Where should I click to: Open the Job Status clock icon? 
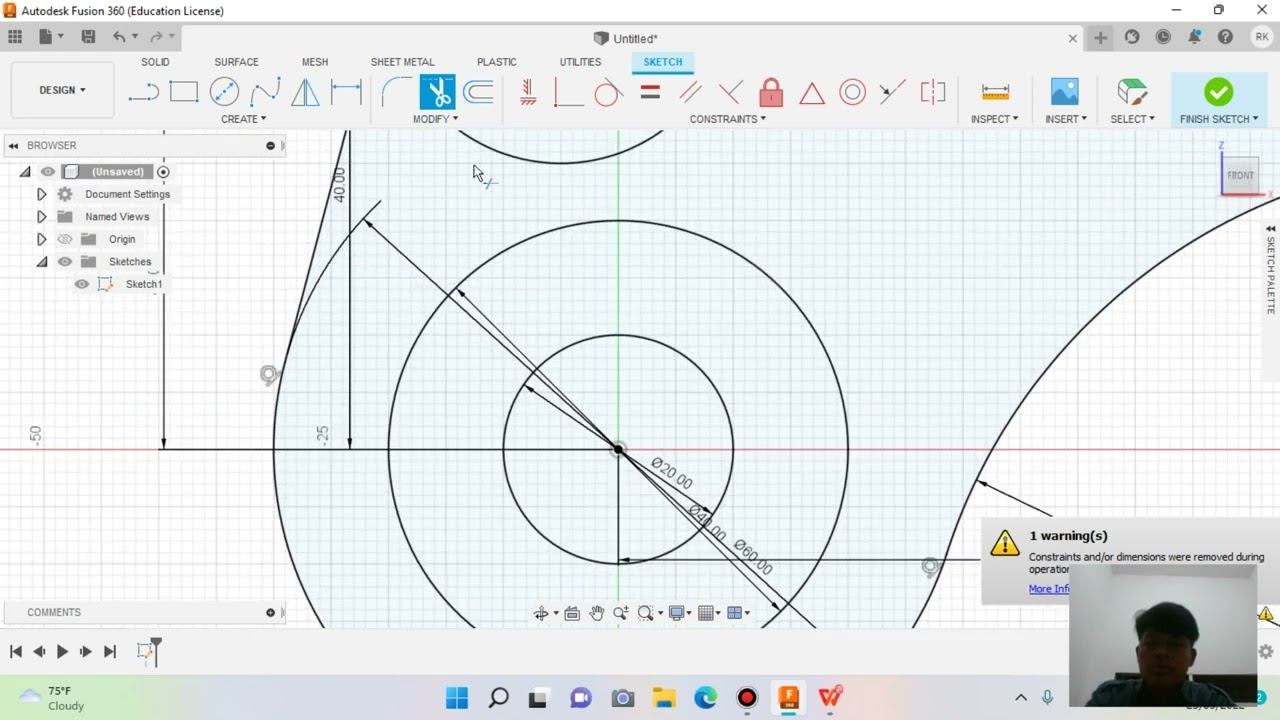click(1163, 37)
